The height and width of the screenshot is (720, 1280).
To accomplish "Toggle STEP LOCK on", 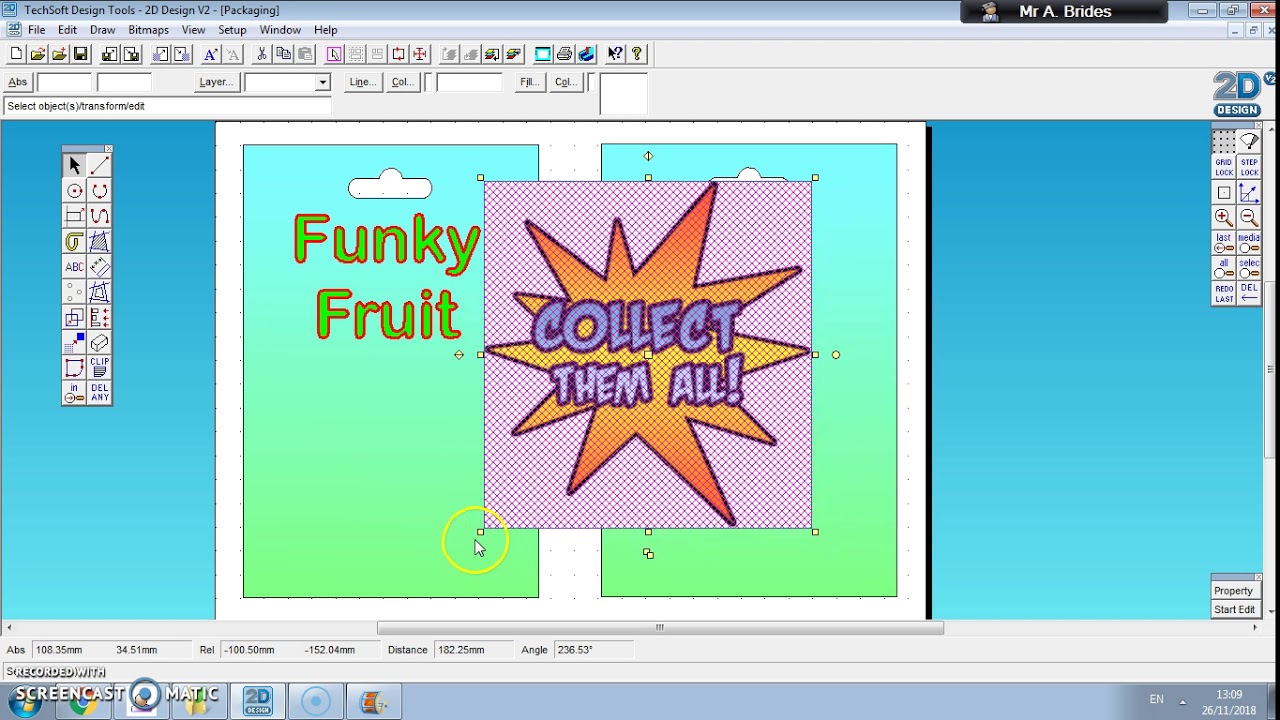I will [1249, 167].
